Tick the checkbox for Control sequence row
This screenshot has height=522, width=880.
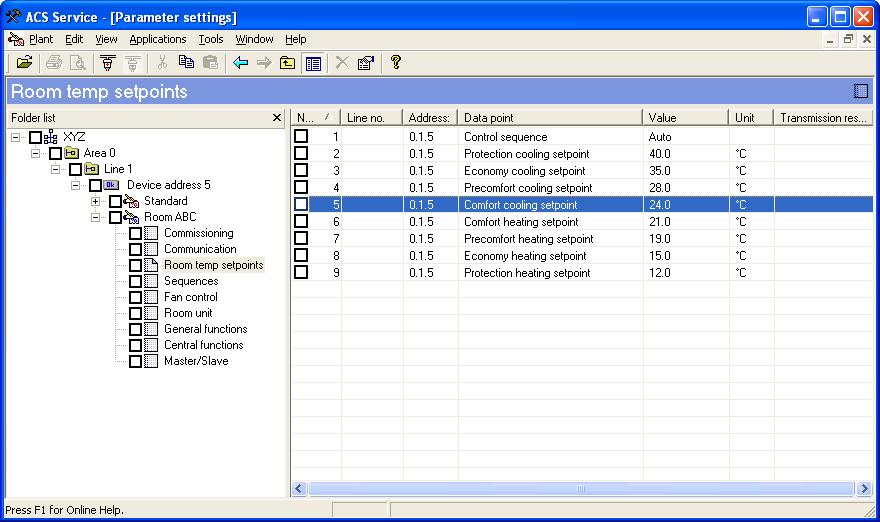(x=301, y=136)
